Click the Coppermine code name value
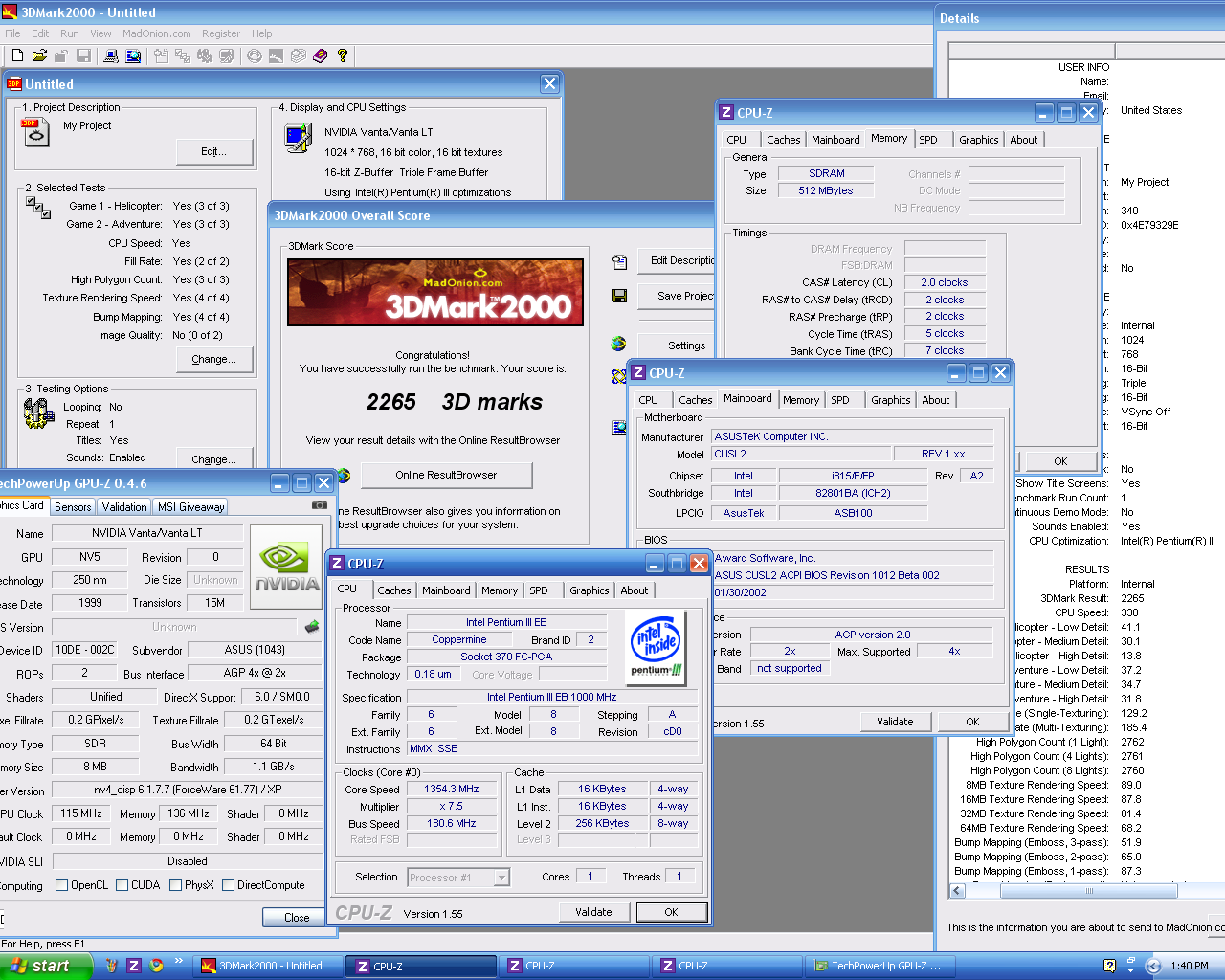The height and width of the screenshot is (980, 1225). pyautogui.click(x=459, y=639)
